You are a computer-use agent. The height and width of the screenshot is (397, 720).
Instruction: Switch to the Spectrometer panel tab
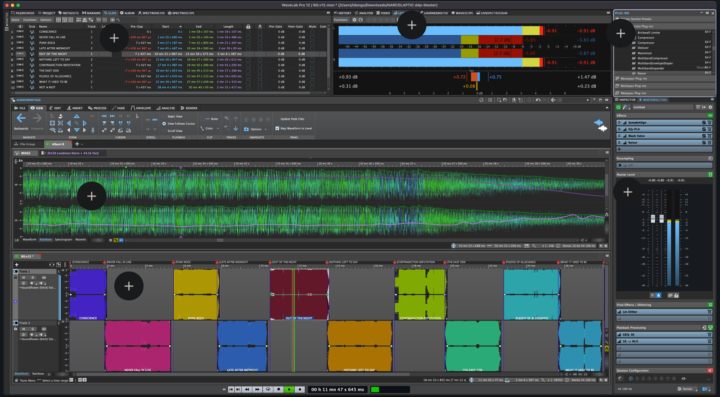pos(152,13)
